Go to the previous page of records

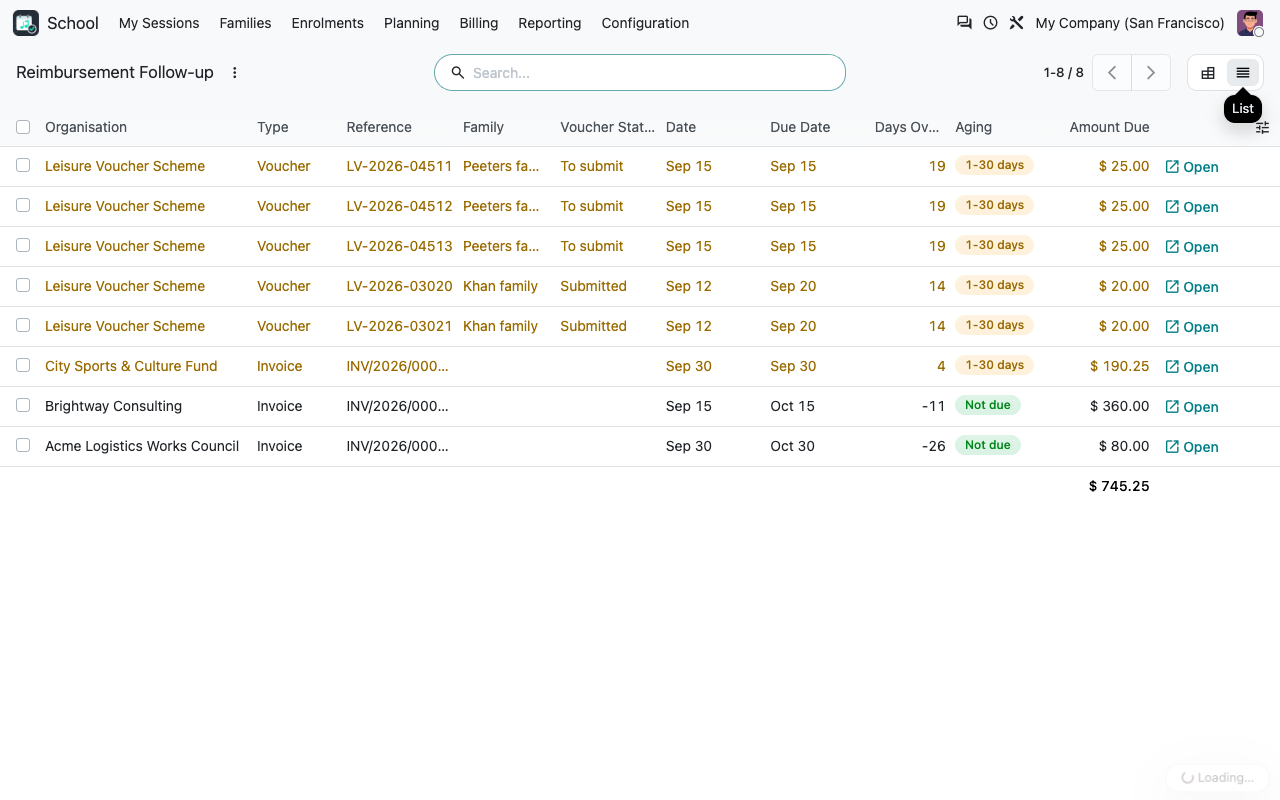[x=1112, y=73]
